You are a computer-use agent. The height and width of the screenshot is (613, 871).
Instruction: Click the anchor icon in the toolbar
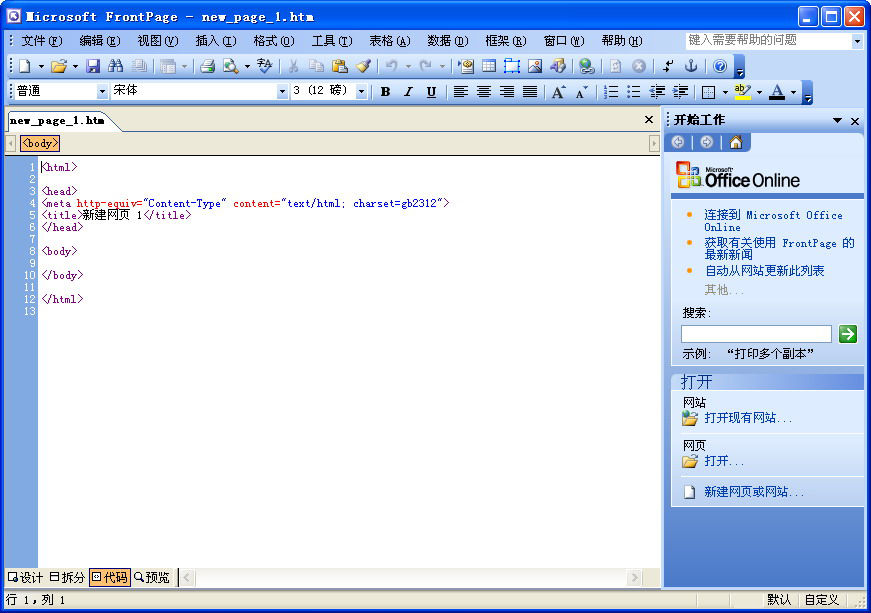coord(691,67)
